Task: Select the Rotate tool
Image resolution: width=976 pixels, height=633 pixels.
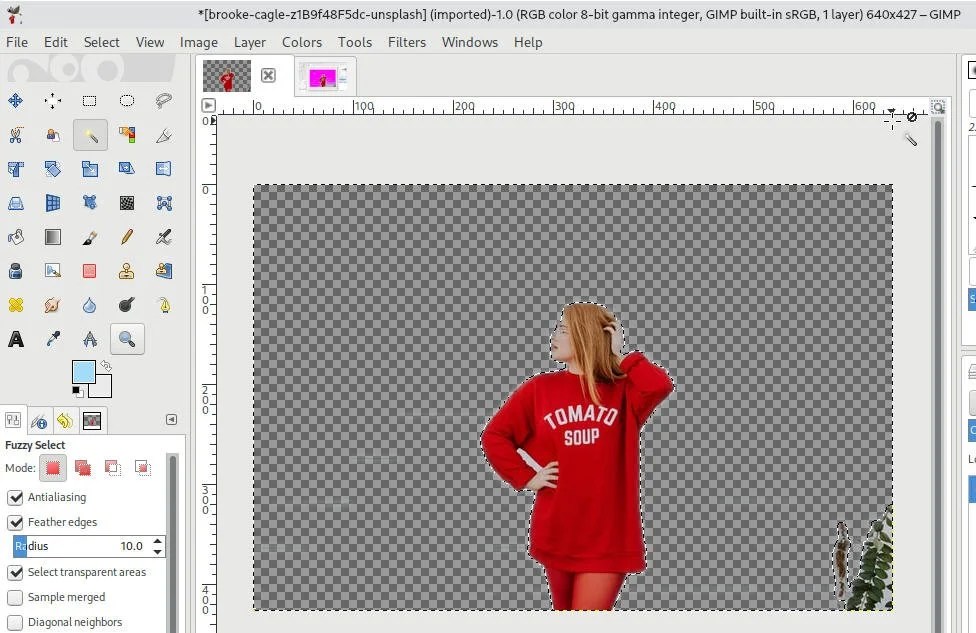Action: pos(53,169)
